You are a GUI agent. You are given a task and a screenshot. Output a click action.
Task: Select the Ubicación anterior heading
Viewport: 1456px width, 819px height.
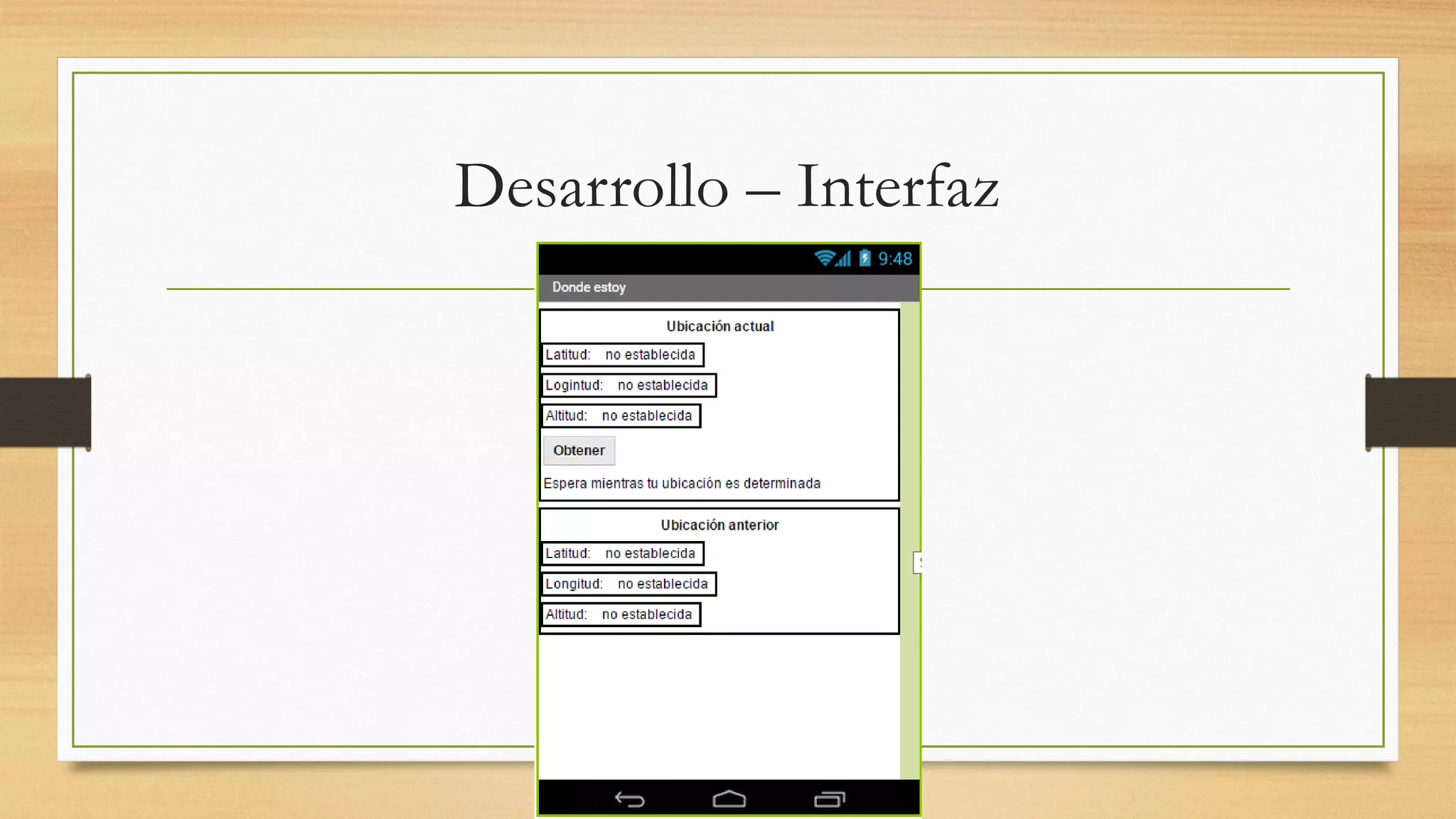tap(720, 525)
